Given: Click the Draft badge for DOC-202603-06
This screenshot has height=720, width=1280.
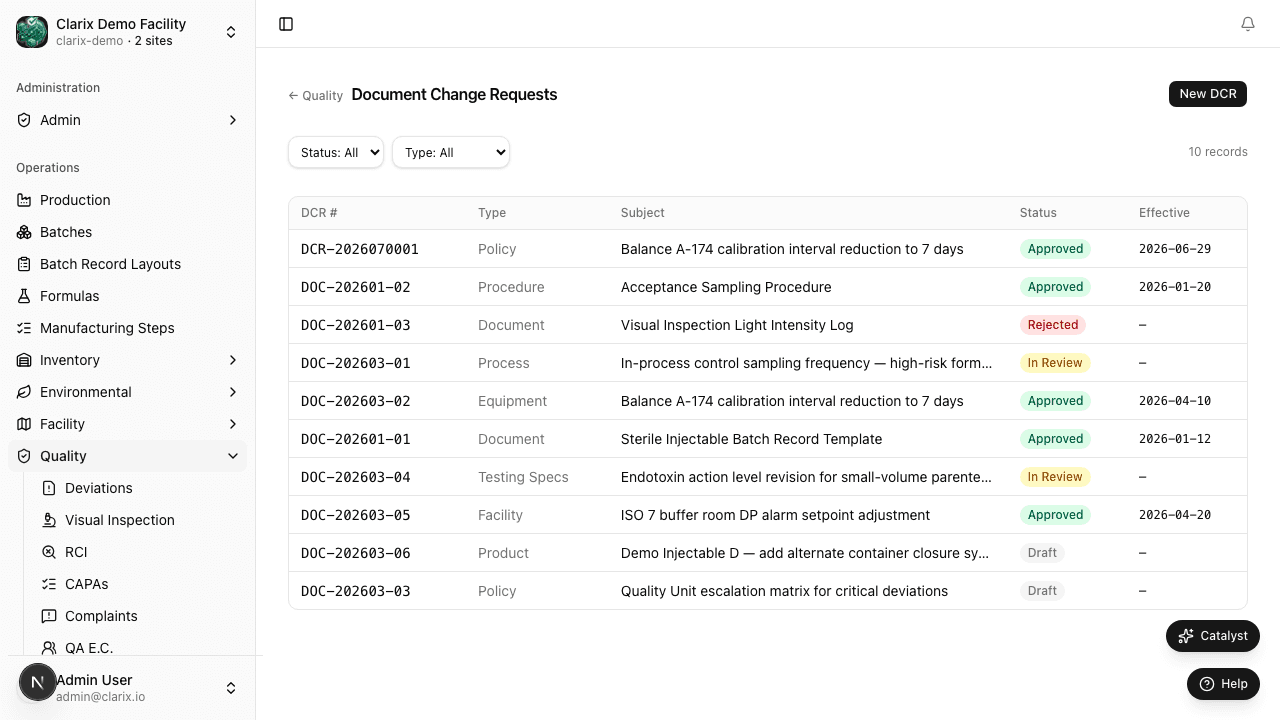Looking at the screenshot, I should pos(1042,553).
